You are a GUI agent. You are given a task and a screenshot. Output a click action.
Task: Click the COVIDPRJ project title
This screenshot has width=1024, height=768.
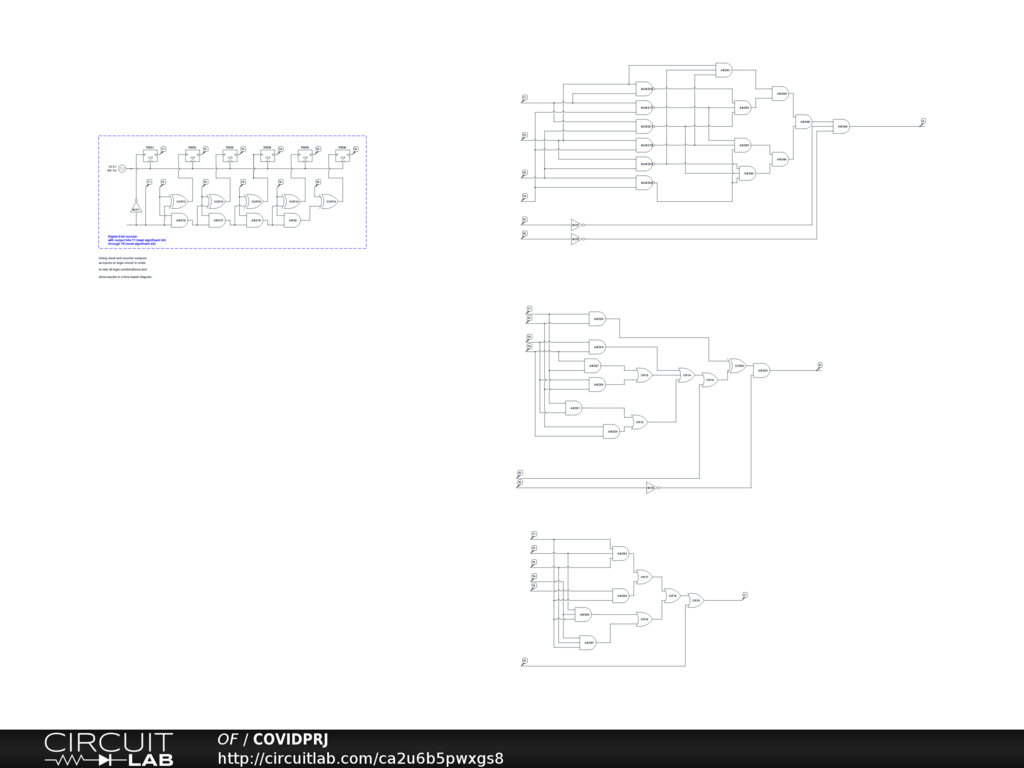(290, 739)
